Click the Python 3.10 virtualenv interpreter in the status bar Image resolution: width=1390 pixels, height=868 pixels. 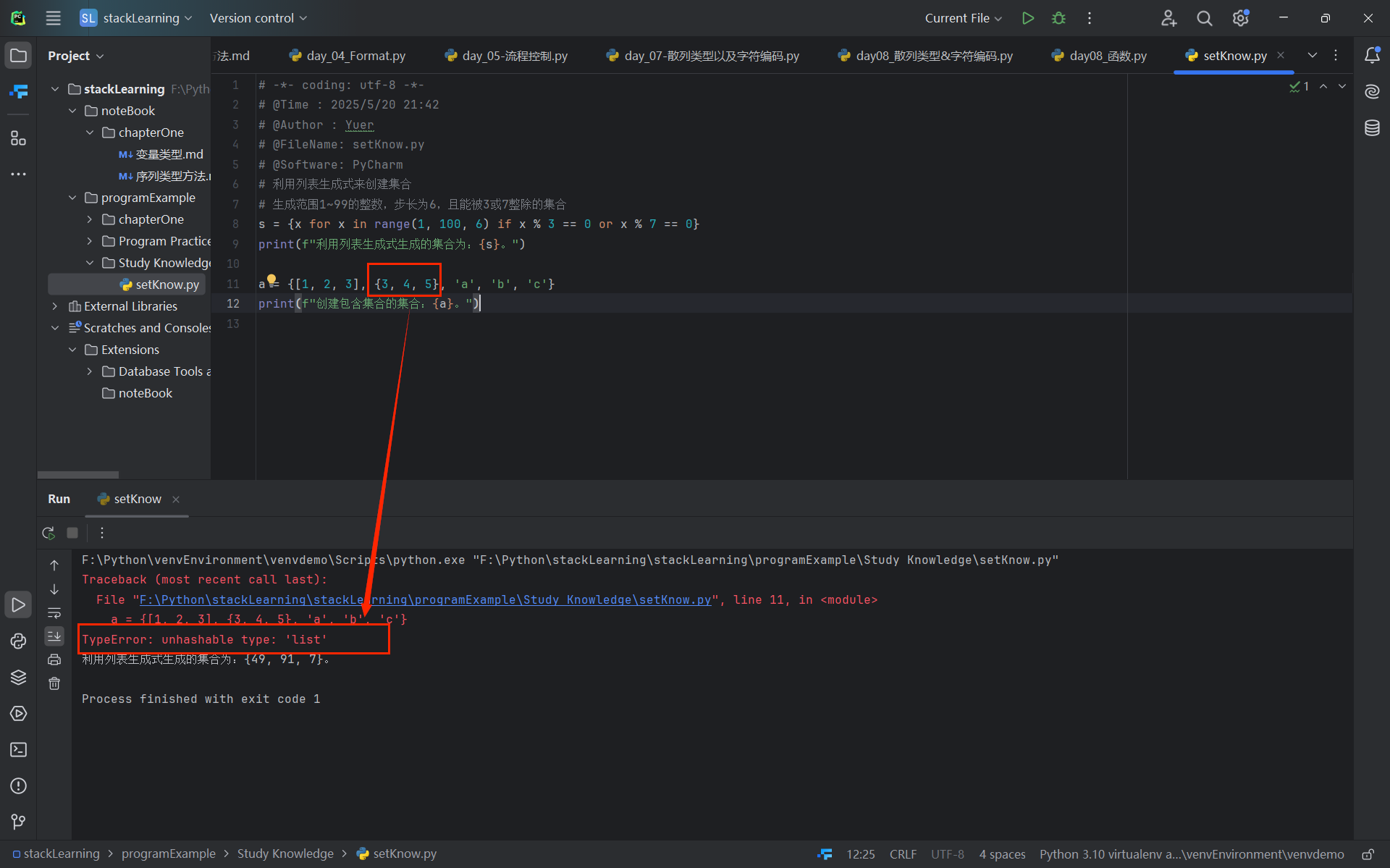pos(1191,854)
